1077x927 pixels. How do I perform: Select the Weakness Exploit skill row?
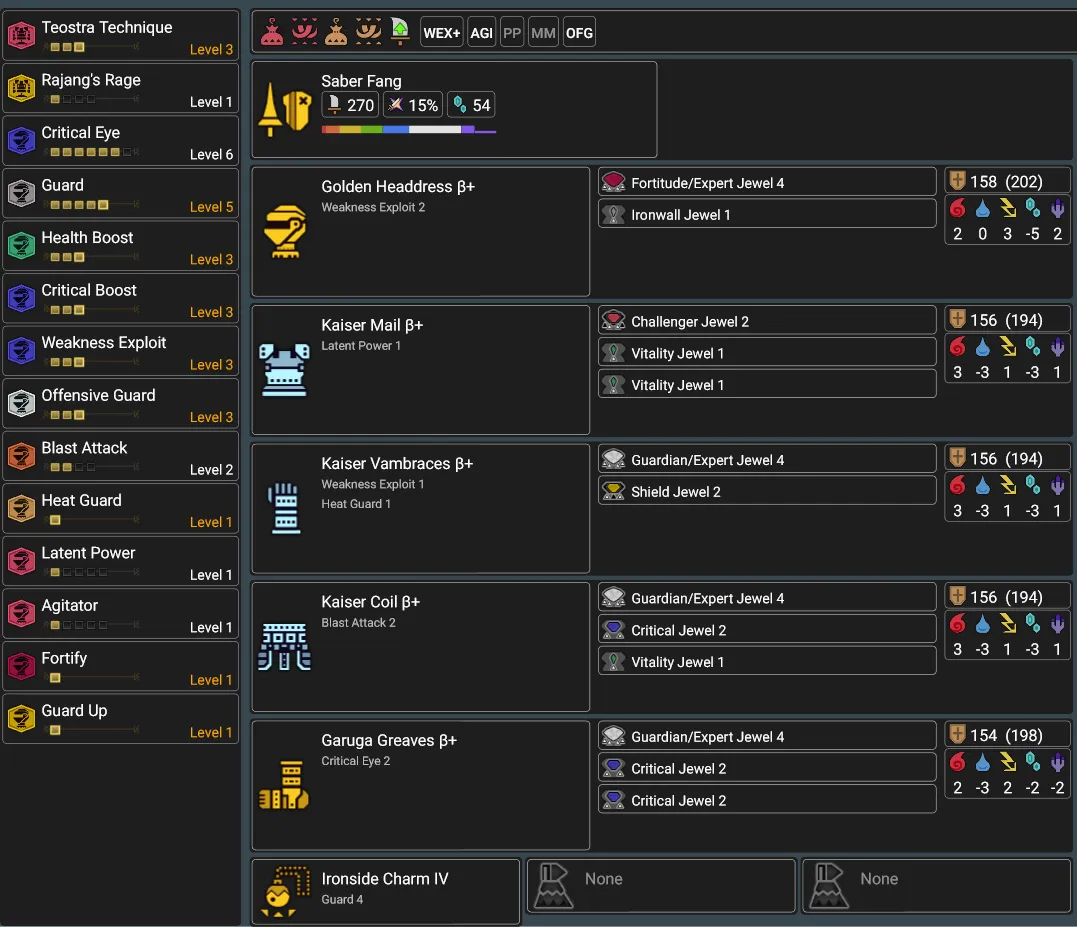121,351
